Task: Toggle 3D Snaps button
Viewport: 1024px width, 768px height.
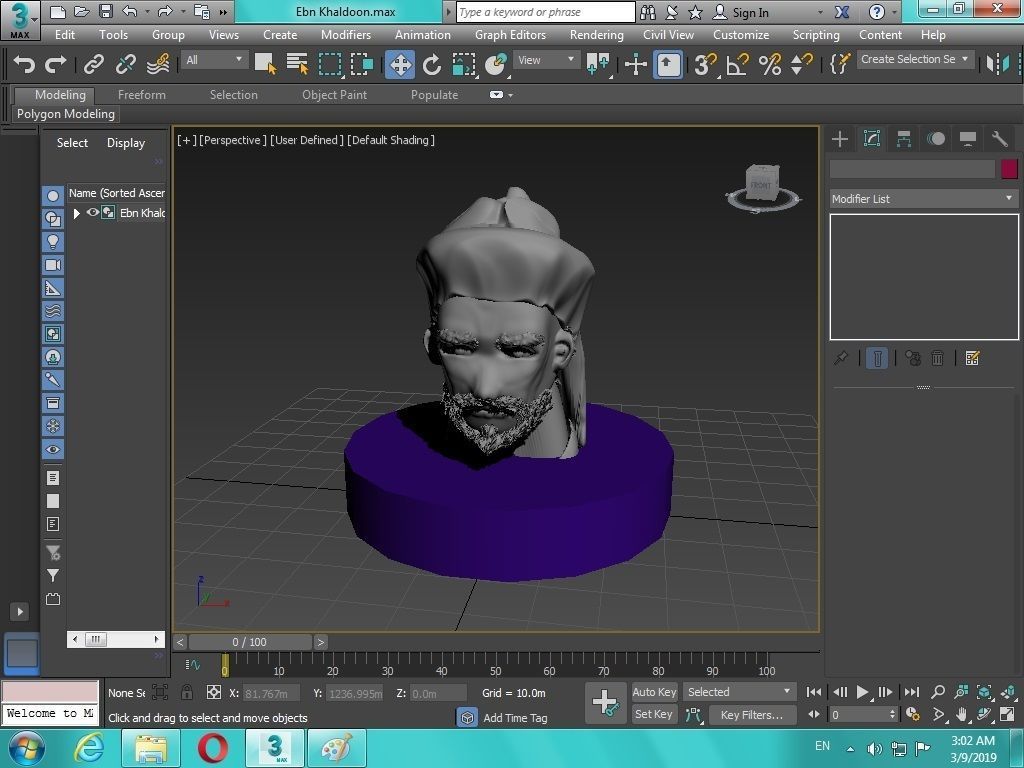Action: pos(705,64)
